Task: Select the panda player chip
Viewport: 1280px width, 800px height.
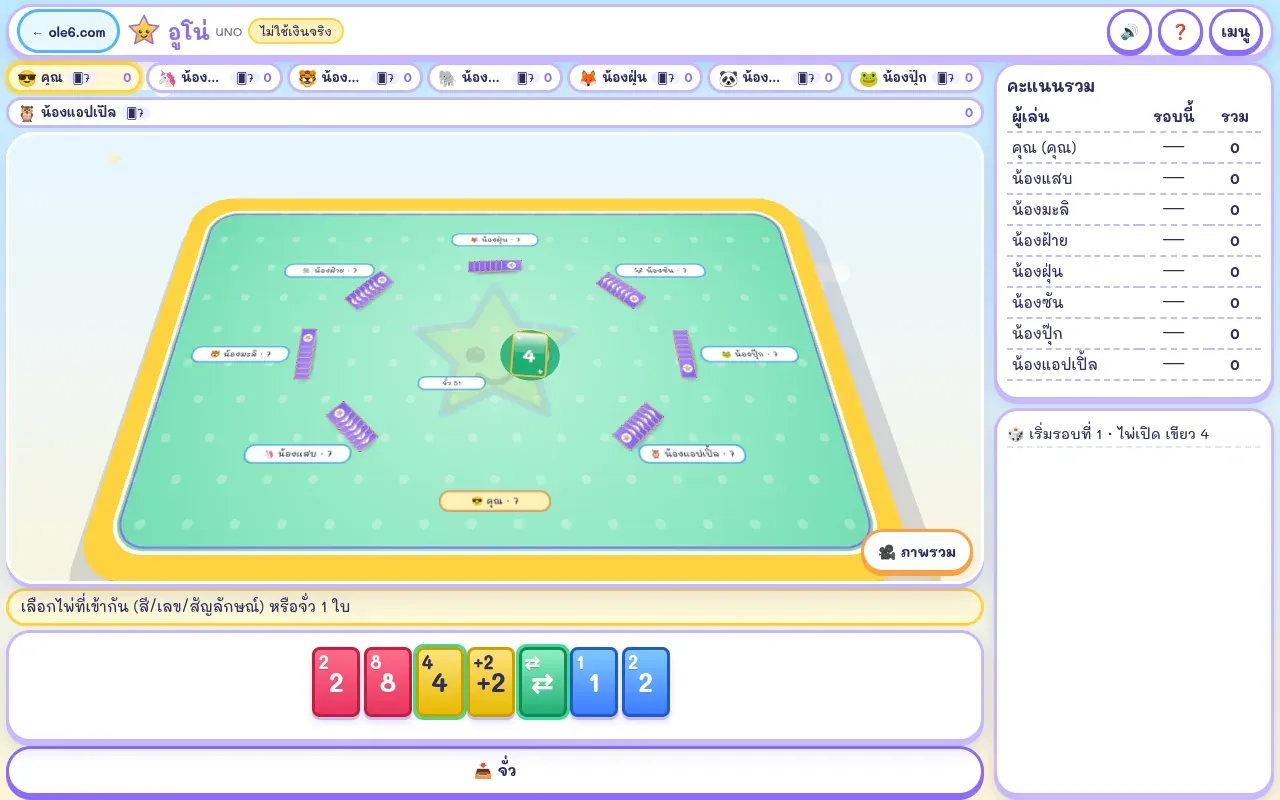Action: click(x=775, y=78)
